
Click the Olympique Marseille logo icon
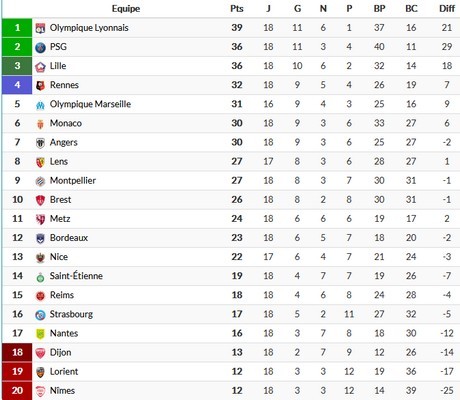click(40, 105)
